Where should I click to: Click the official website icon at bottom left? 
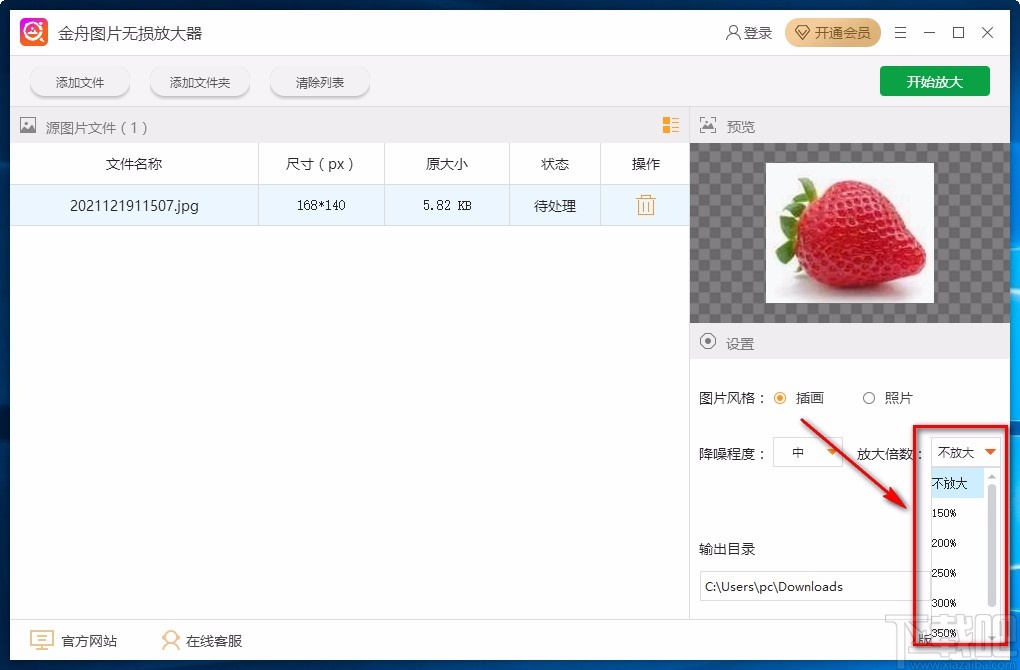click(x=41, y=640)
